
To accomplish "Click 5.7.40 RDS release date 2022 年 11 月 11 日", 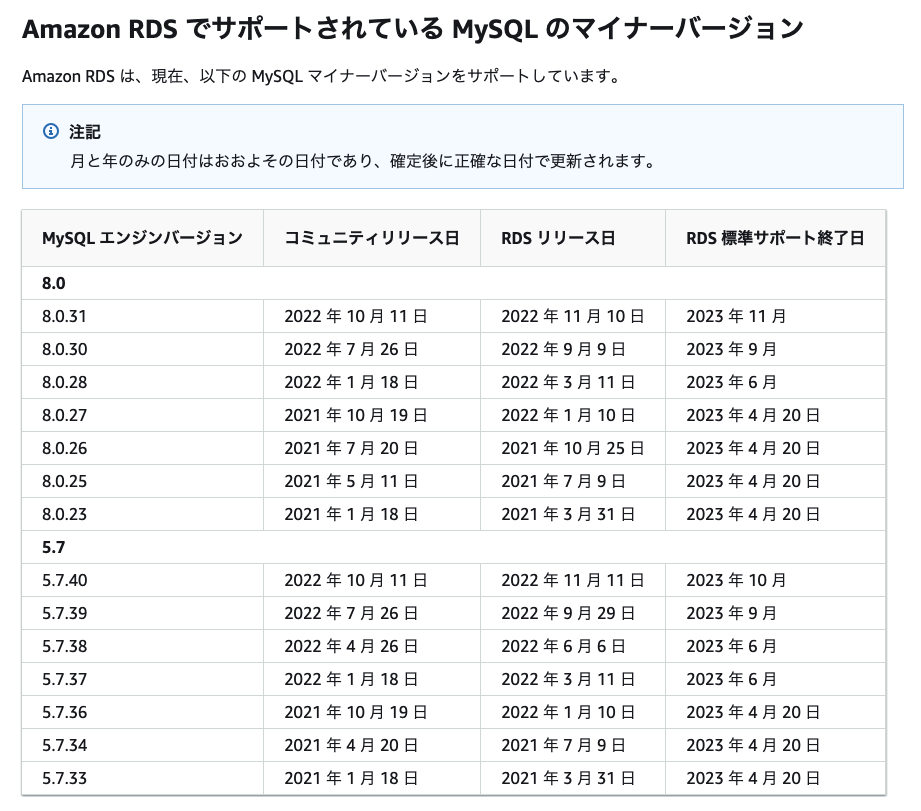I will click(573, 580).
